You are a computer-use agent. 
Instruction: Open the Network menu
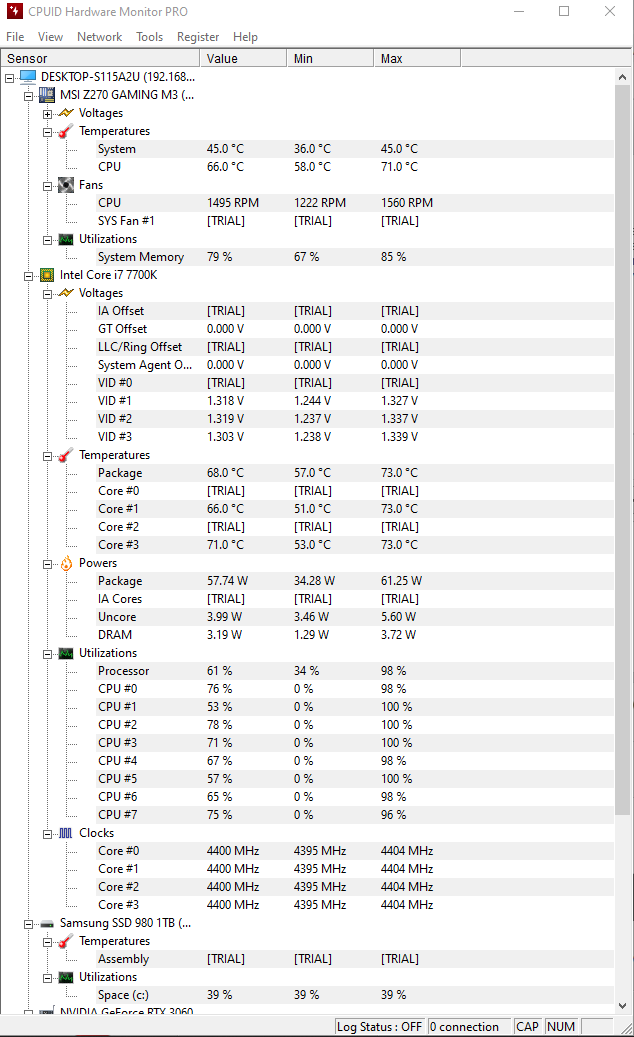[x=99, y=37]
